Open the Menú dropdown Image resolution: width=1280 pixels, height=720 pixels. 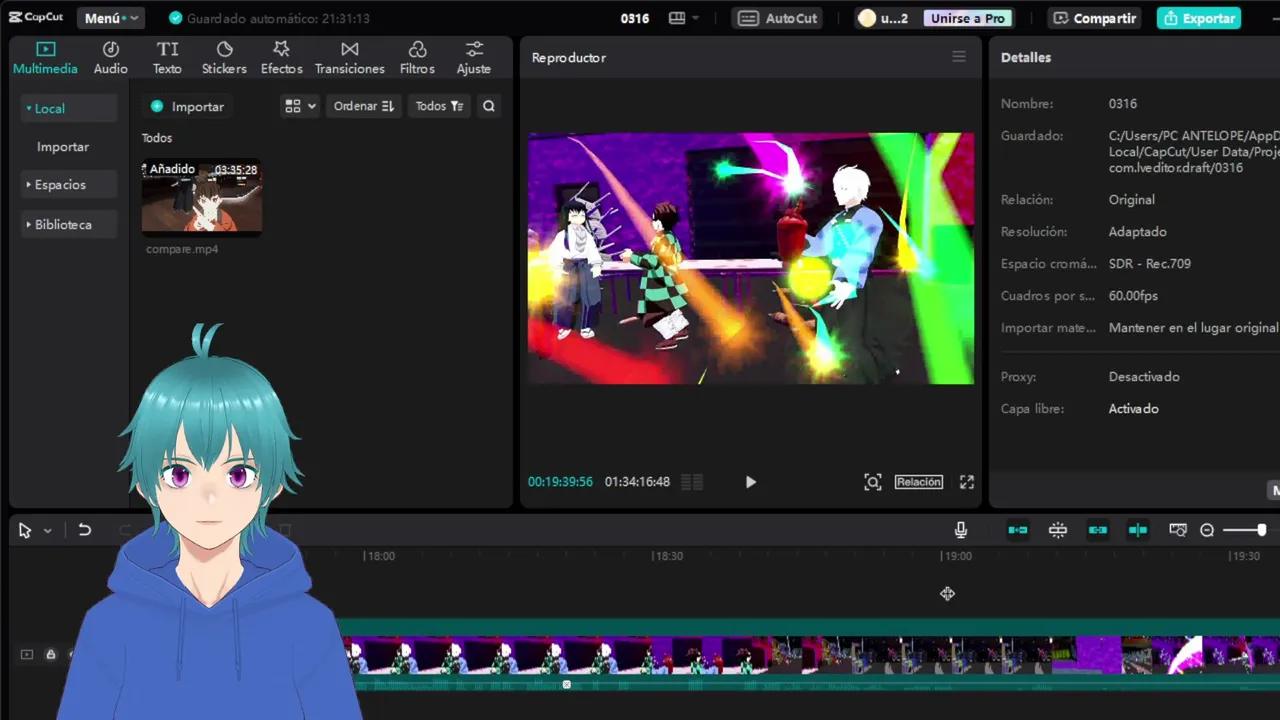(110, 18)
